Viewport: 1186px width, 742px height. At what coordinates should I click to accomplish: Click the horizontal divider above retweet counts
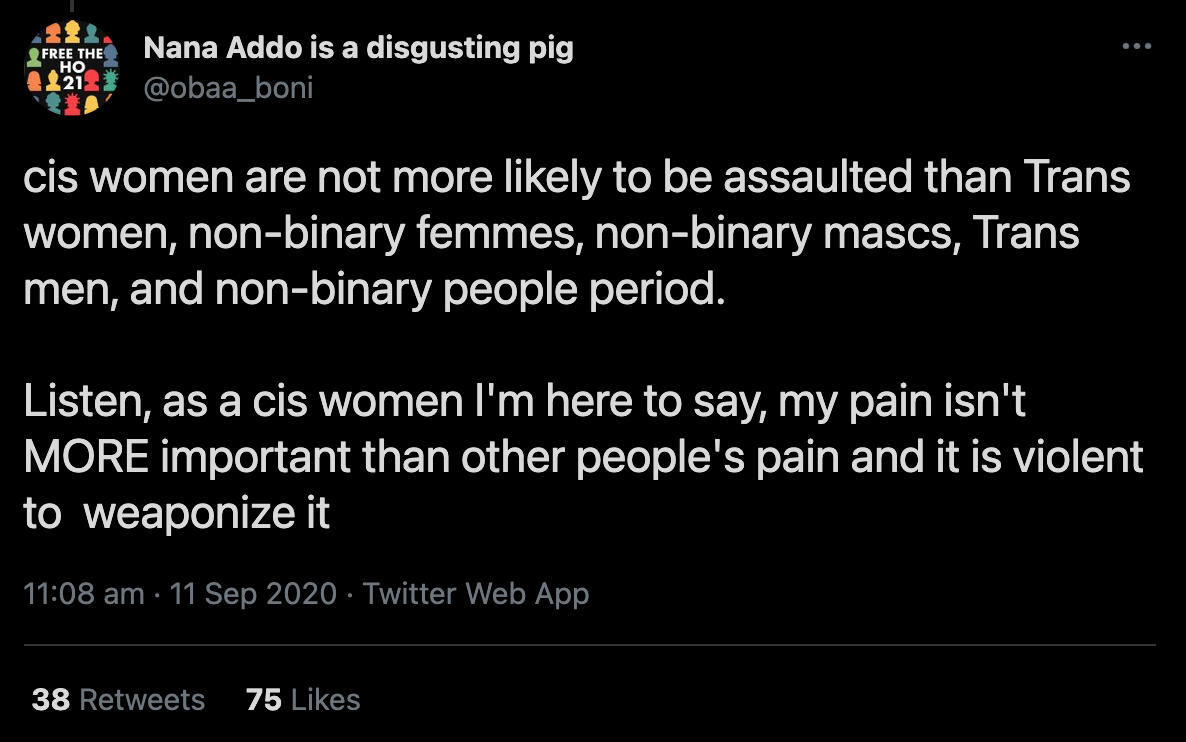590,645
